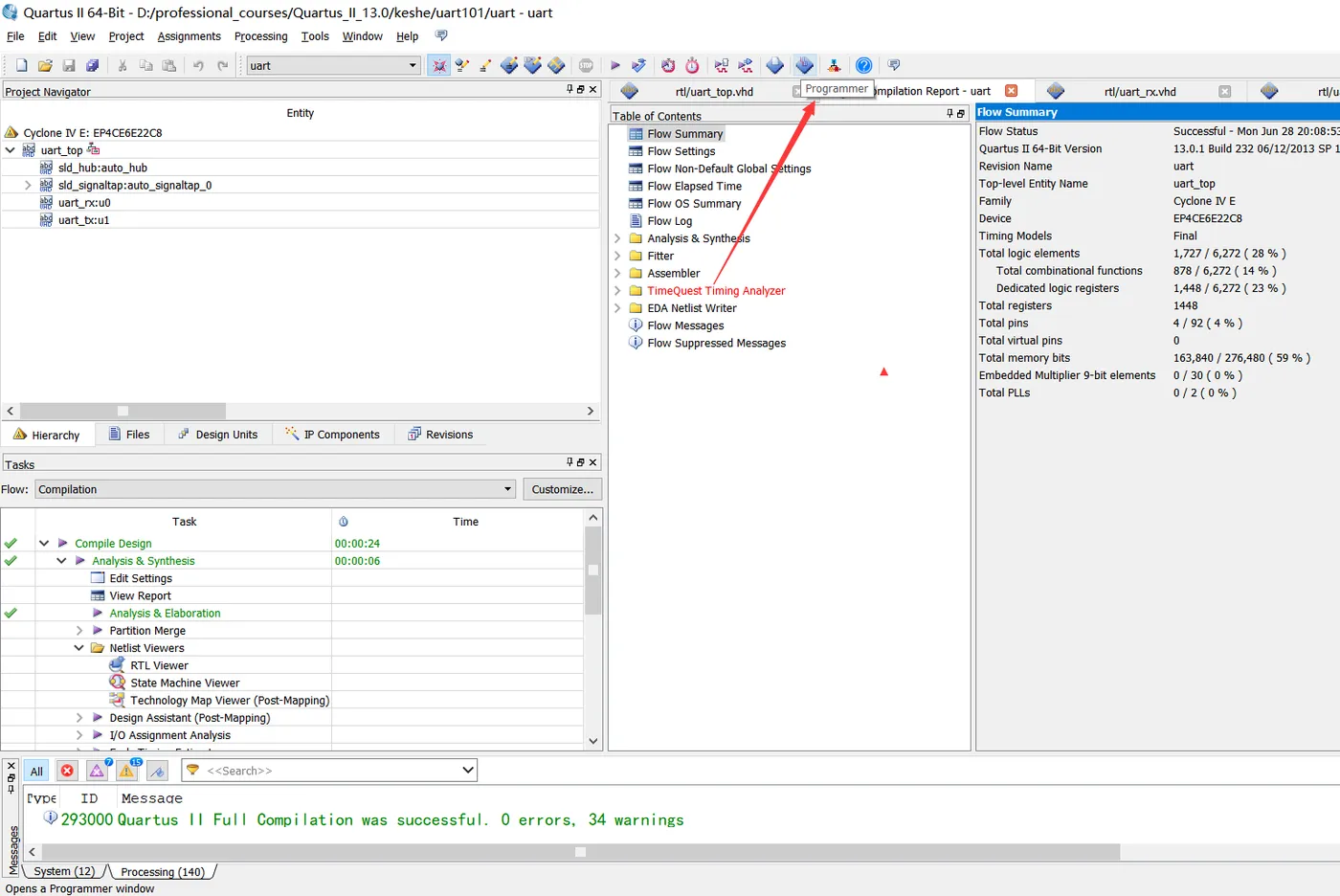Switch to the Files tab
Screen dimensions: 1340x896
[x=129, y=435]
